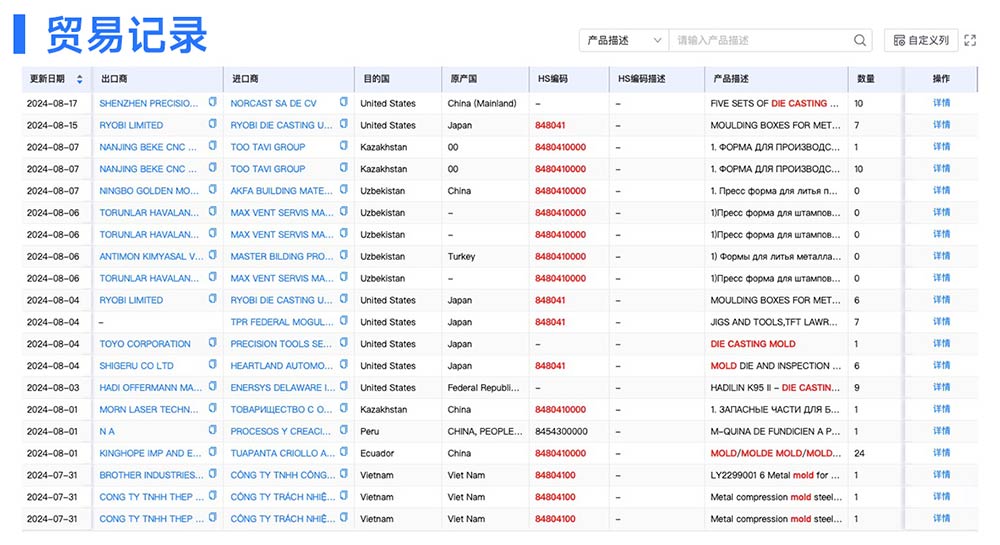Select HS code 8454300000 cell

pos(561,432)
